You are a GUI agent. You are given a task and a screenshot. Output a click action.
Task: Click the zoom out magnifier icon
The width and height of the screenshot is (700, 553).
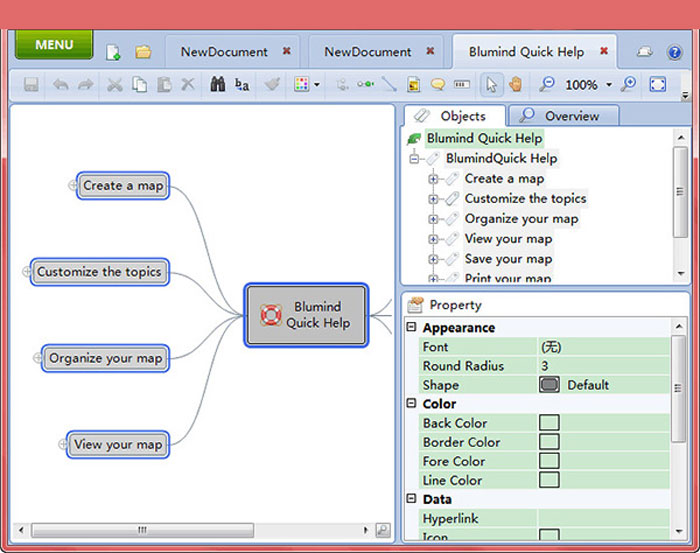[546, 84]
